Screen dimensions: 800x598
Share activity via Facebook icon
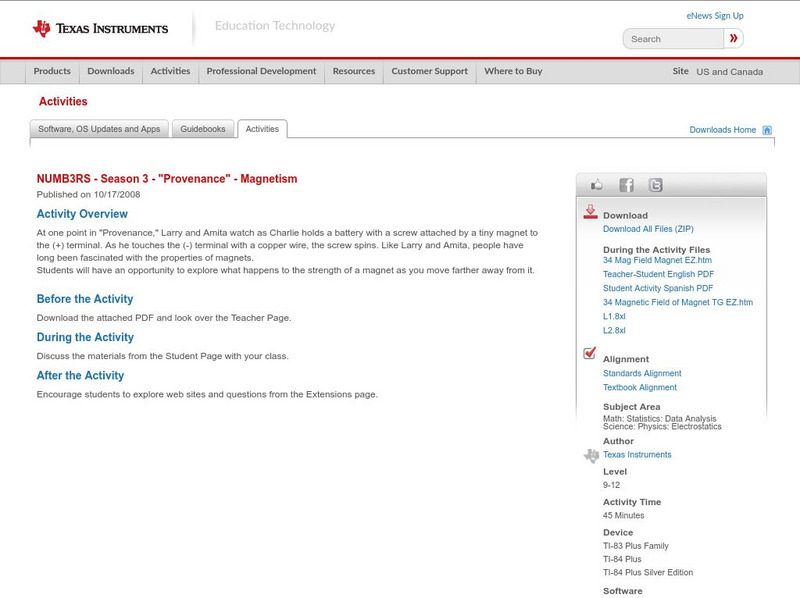coord(626,185)
